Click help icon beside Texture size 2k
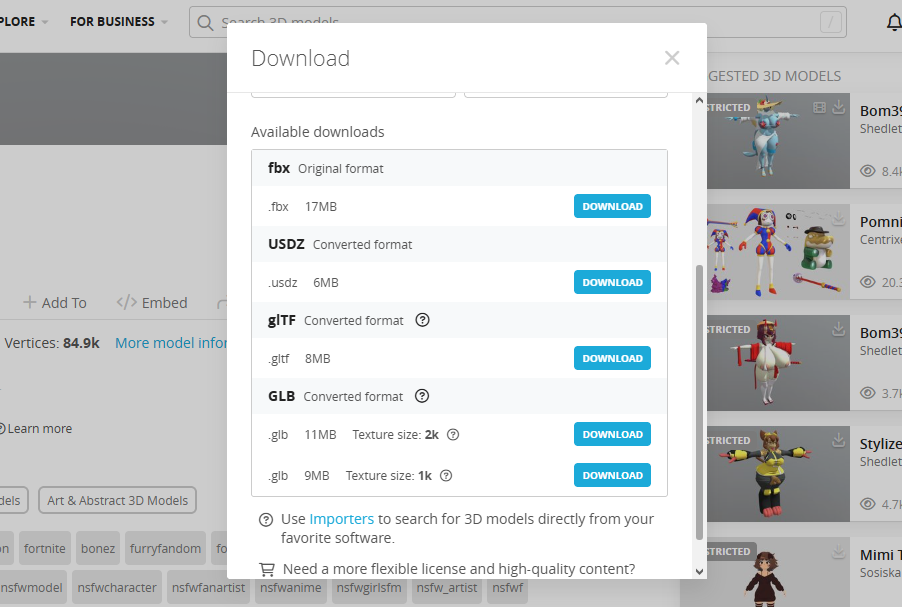The image size is (902, 607). tap(453, 434)
